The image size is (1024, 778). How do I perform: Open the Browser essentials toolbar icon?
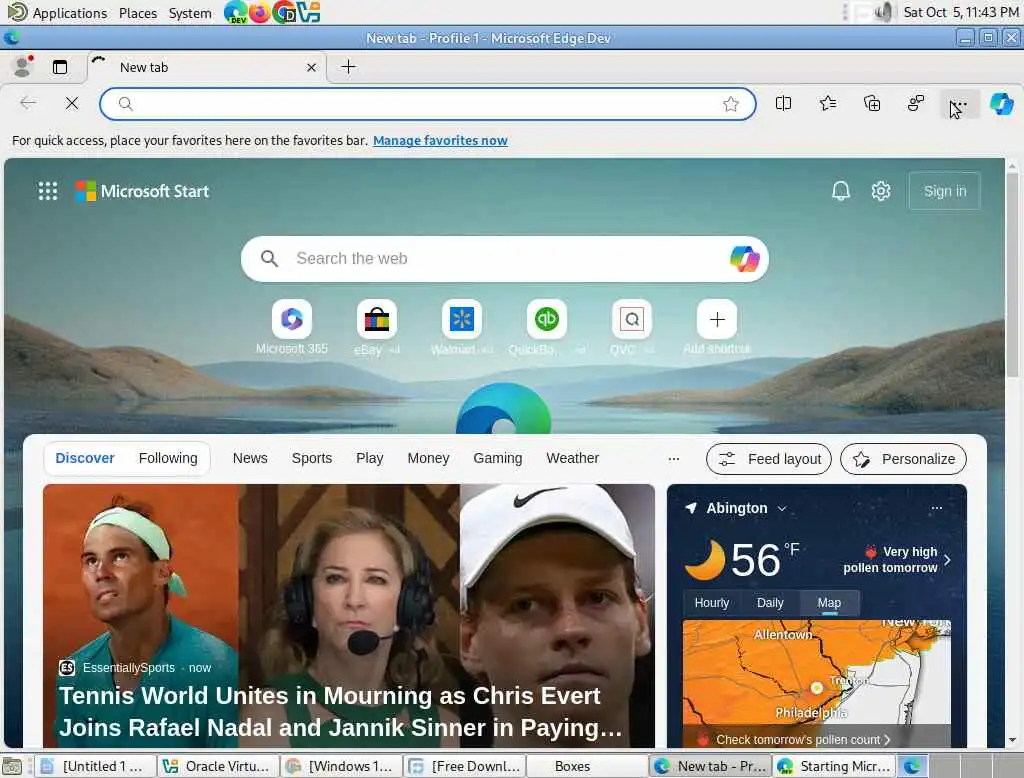coord(916,103)
